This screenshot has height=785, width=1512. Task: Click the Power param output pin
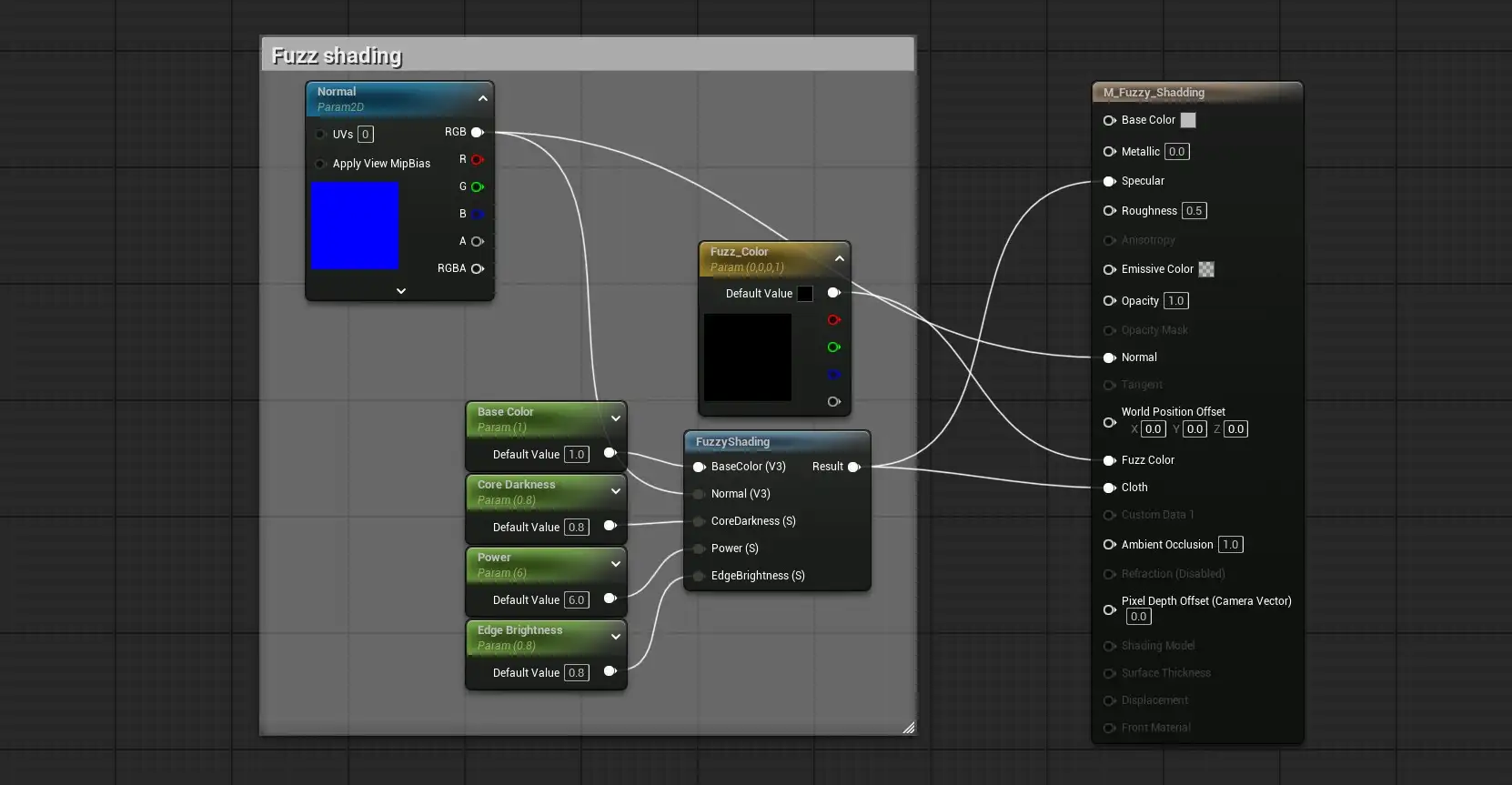[610, 599]
